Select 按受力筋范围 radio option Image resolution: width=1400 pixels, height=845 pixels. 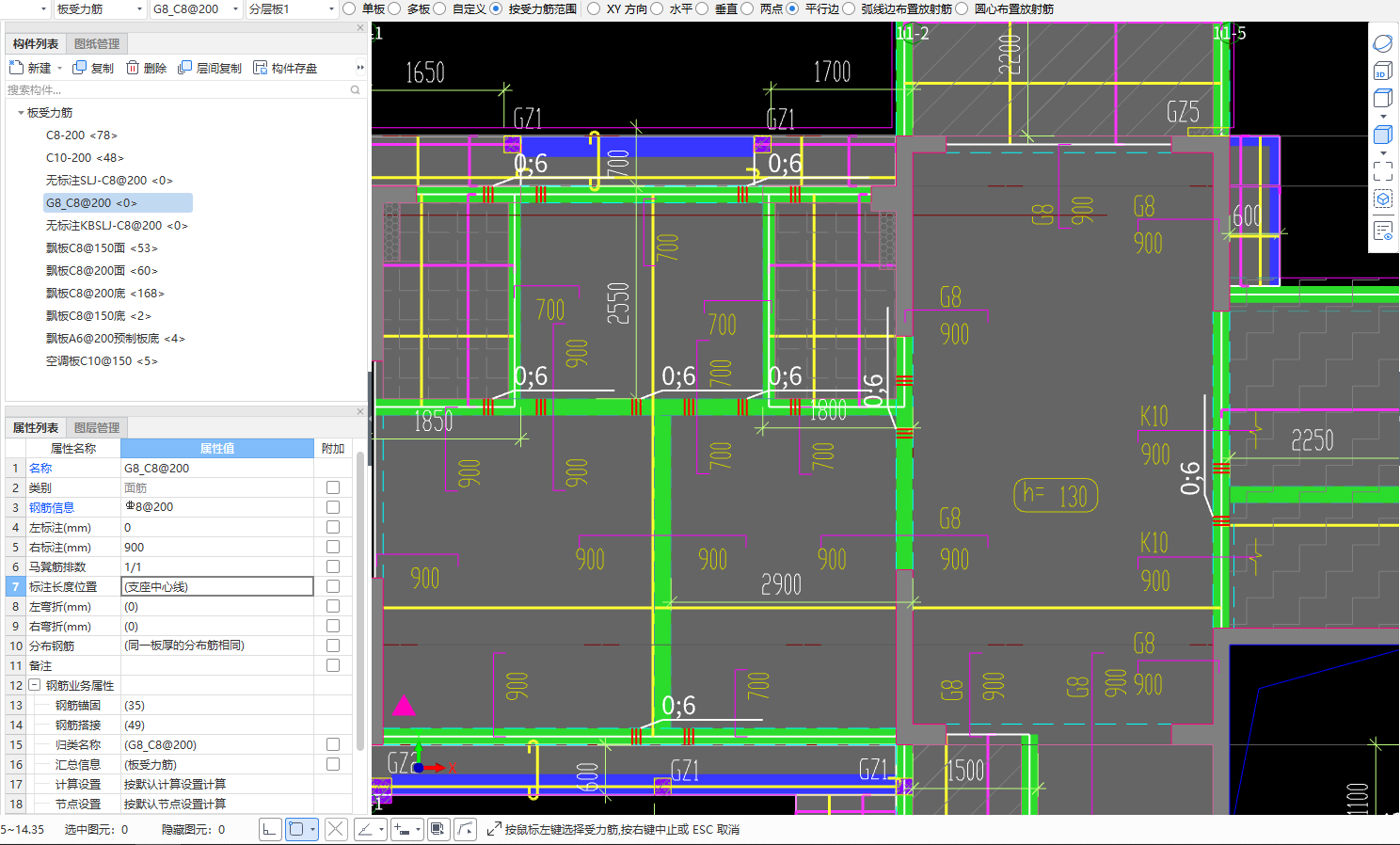496,8
